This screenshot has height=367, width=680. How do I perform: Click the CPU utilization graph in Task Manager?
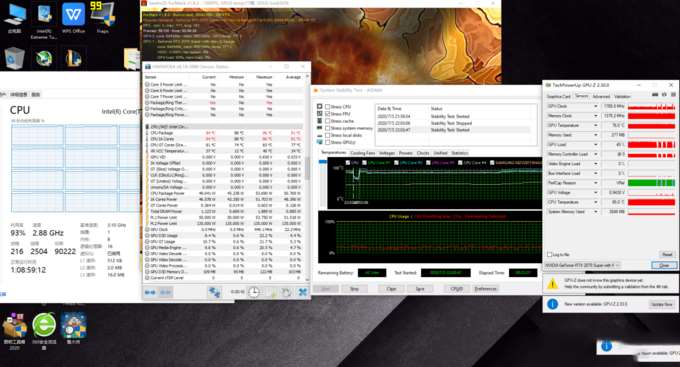75,168
